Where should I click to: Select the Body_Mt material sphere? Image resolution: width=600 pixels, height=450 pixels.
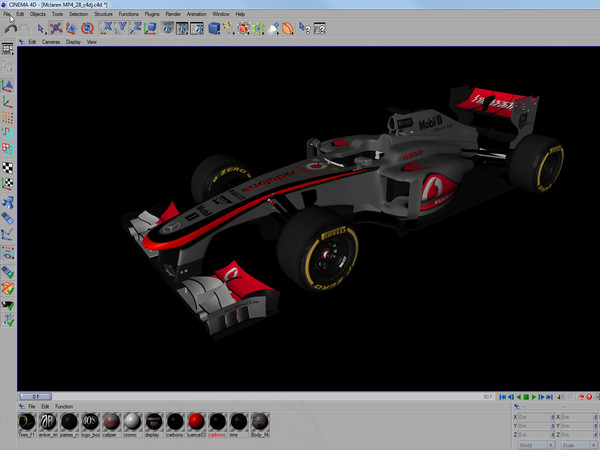click(x=259, y=422)
